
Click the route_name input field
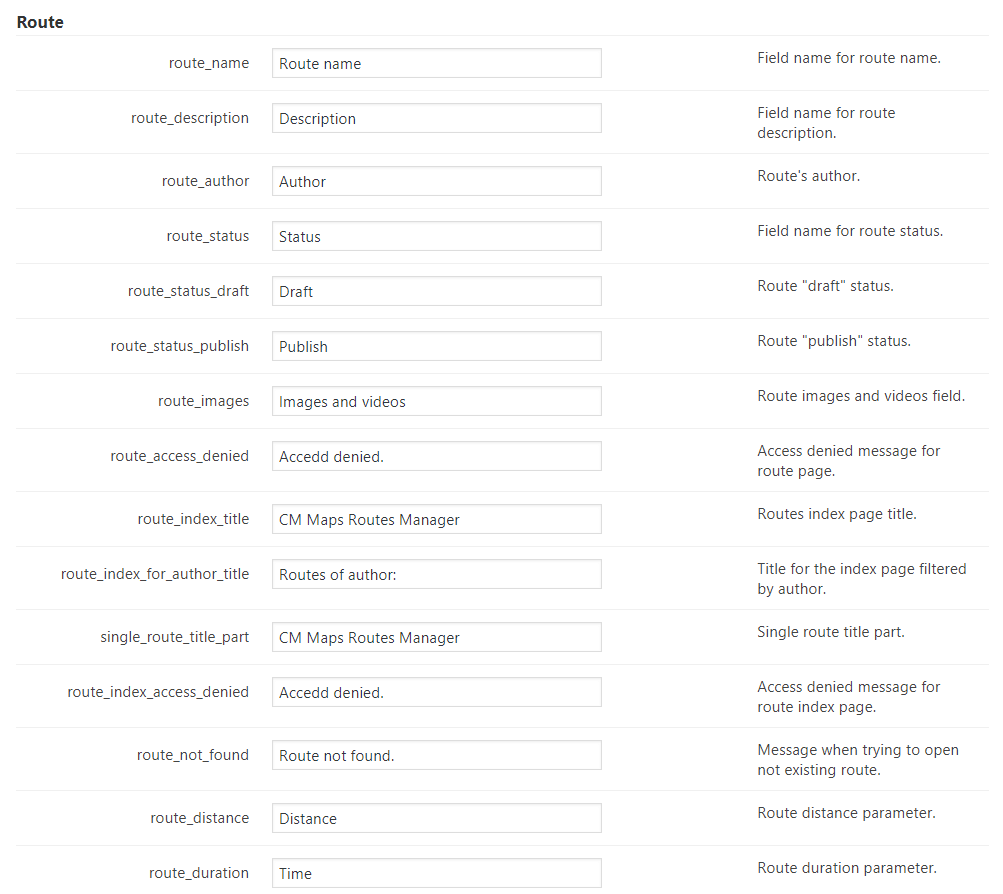click(436, 64)
